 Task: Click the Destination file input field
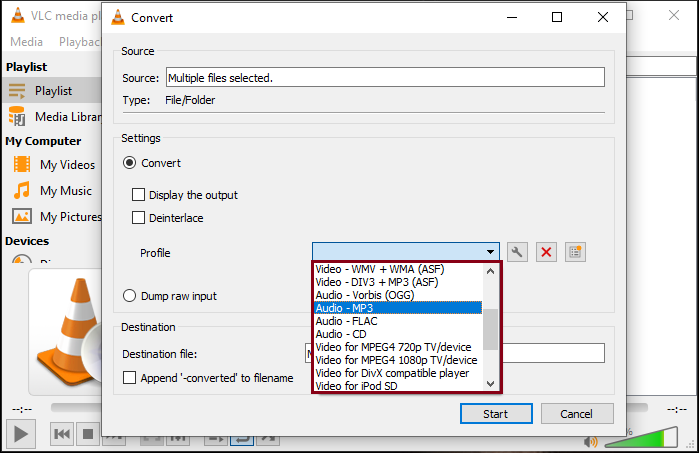553,353
